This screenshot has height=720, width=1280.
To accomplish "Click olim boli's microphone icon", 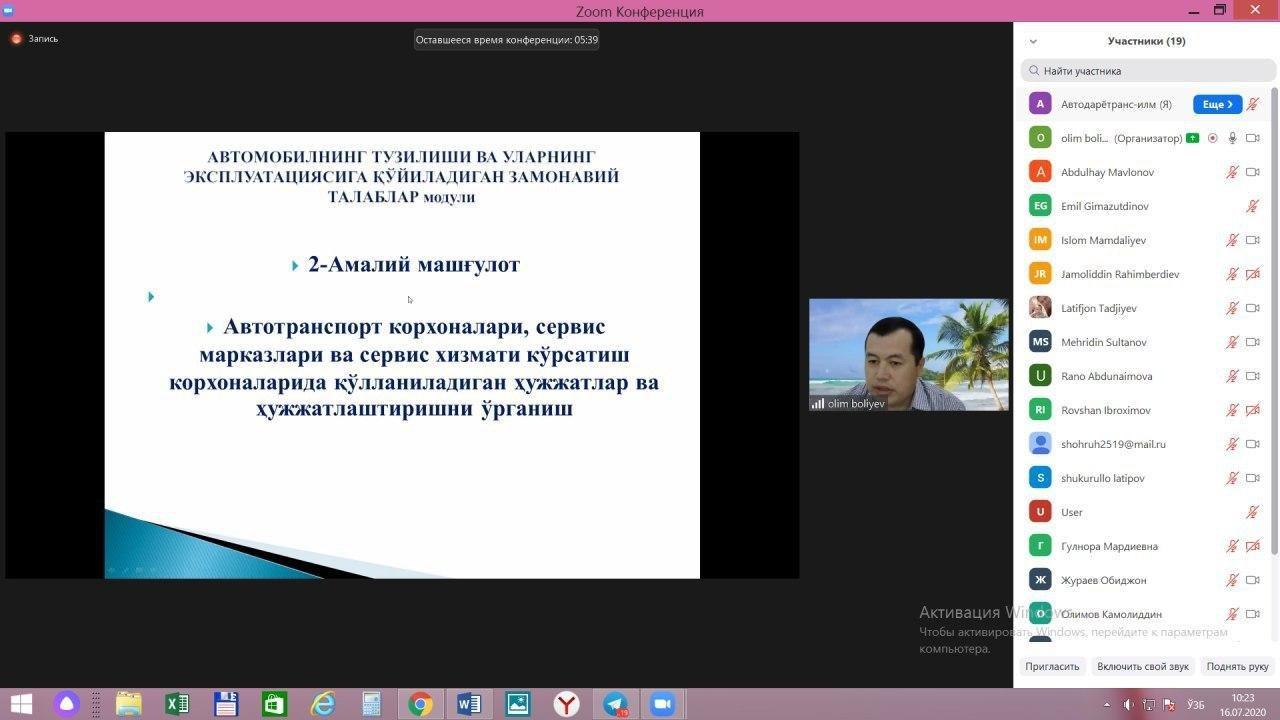I will 1233,138.
